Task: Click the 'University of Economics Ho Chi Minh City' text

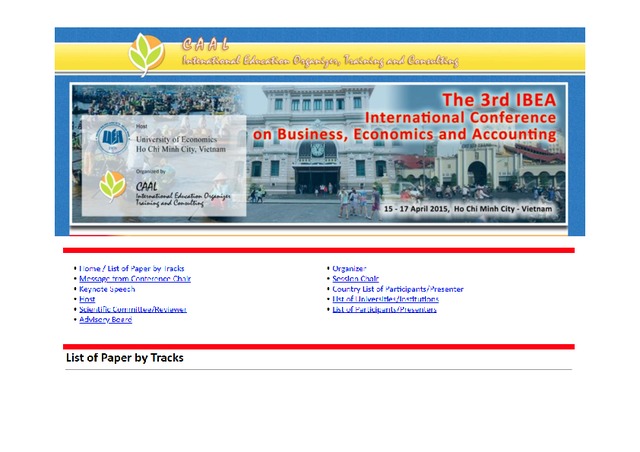Action: [180, 144]
